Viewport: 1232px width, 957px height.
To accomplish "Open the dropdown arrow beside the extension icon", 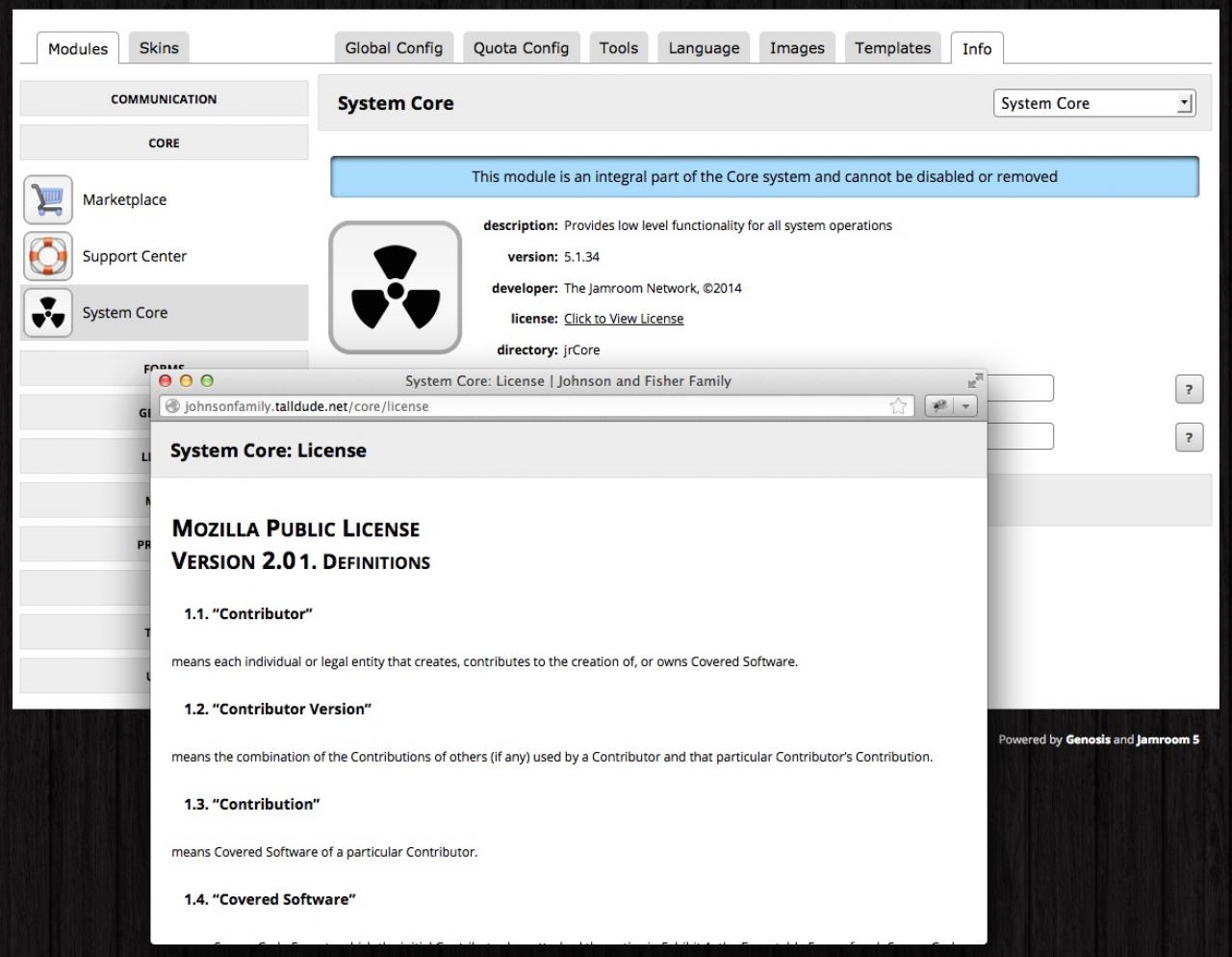I will 966,406.
